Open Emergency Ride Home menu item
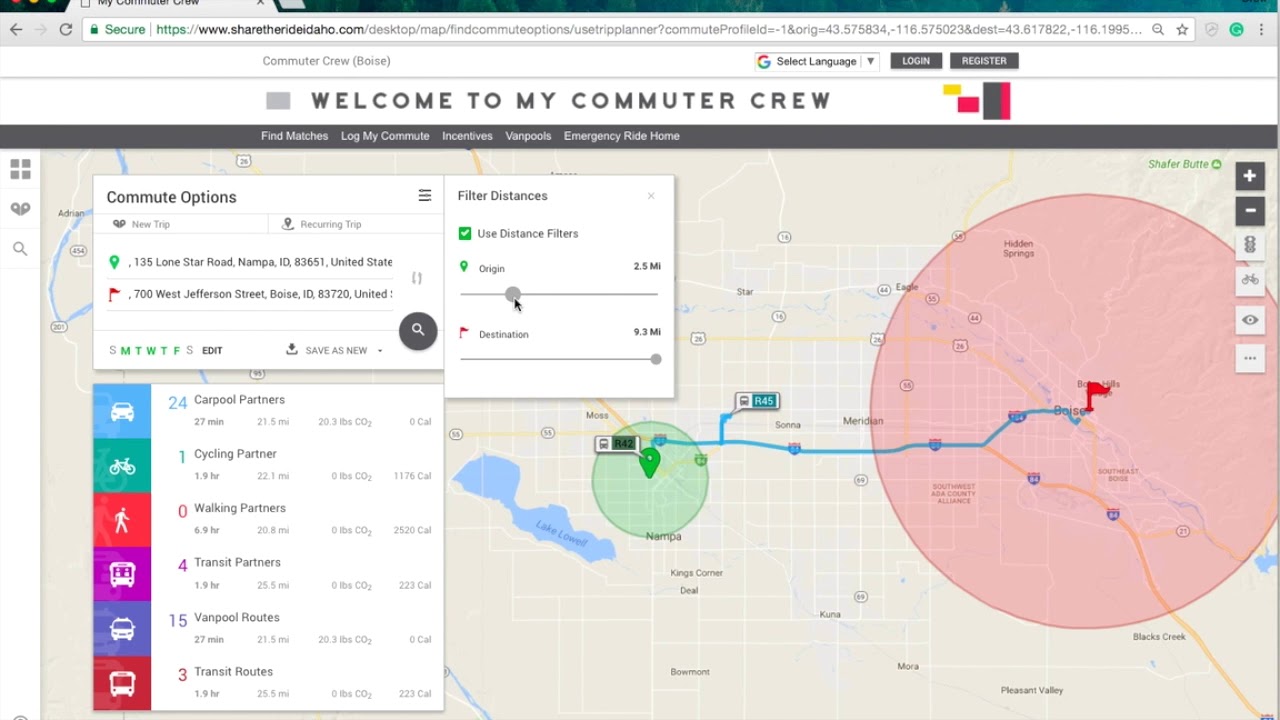Screen dimensions: 1280x720 (621, 136)
